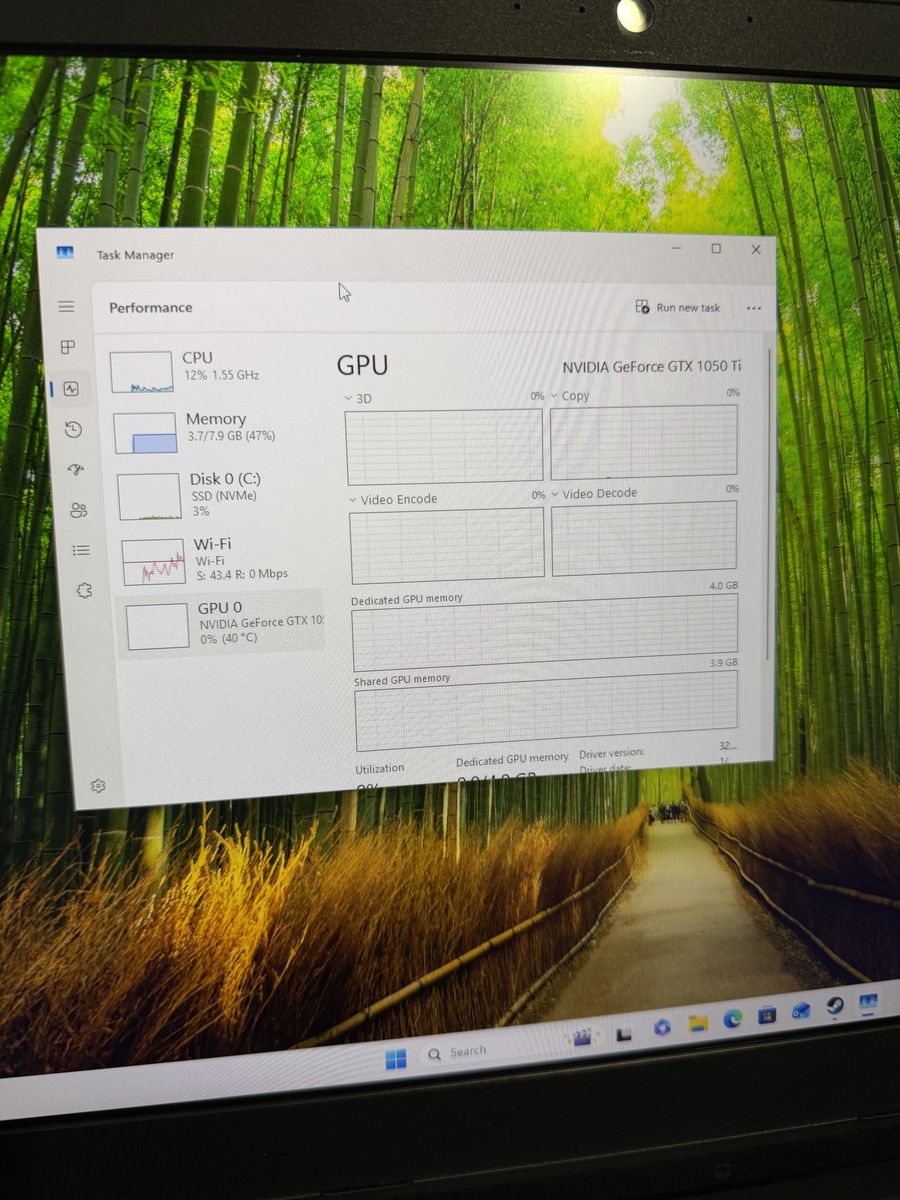
Task: Go to the Details list icon
Action: [x=81, y=550]
